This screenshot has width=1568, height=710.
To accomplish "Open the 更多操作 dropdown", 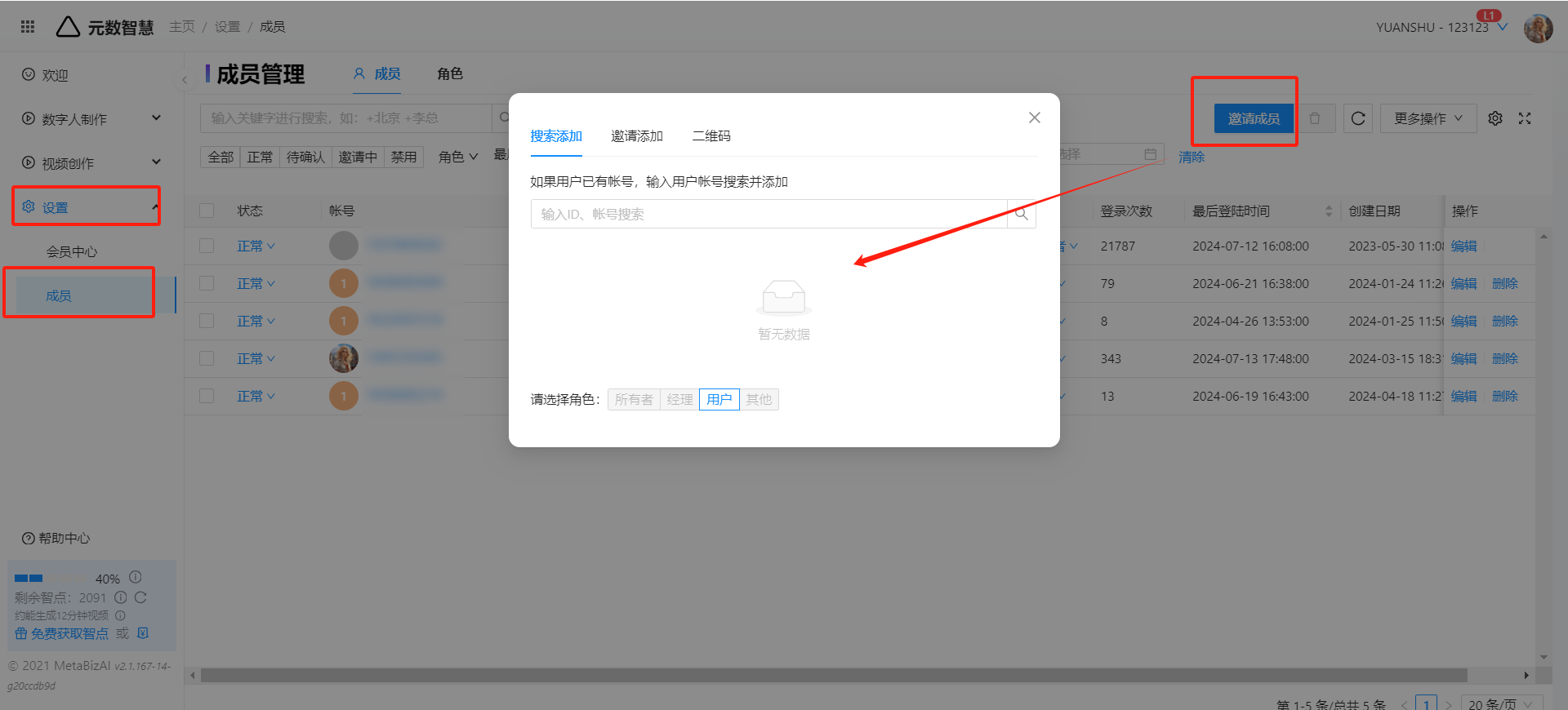I will click(1428, 118).
